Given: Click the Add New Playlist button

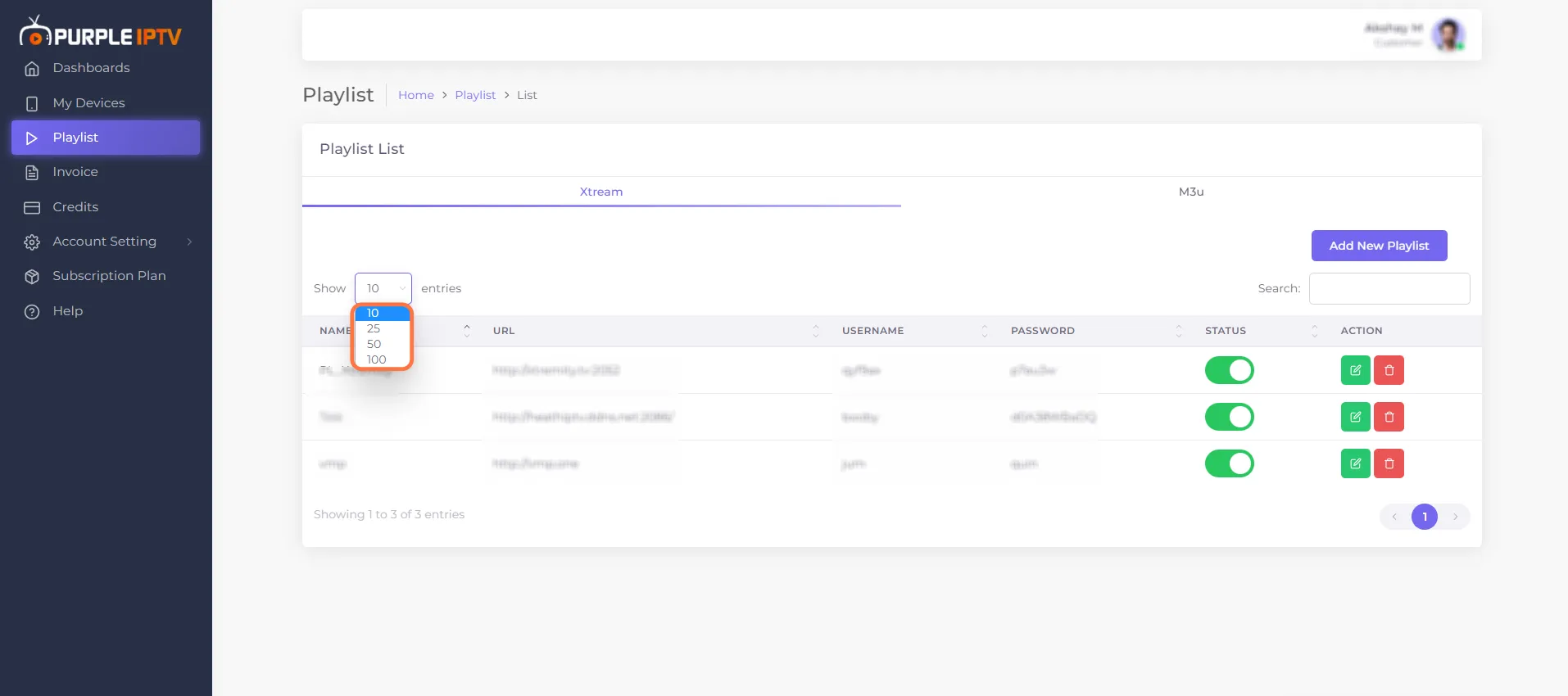Looking at the screenshot, I should coord(1379,246).
